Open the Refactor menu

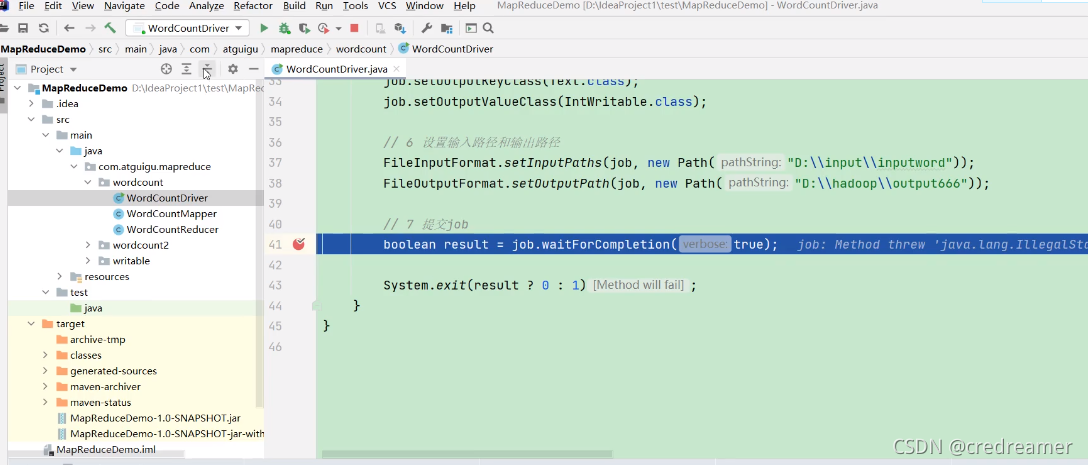[253, 6]
